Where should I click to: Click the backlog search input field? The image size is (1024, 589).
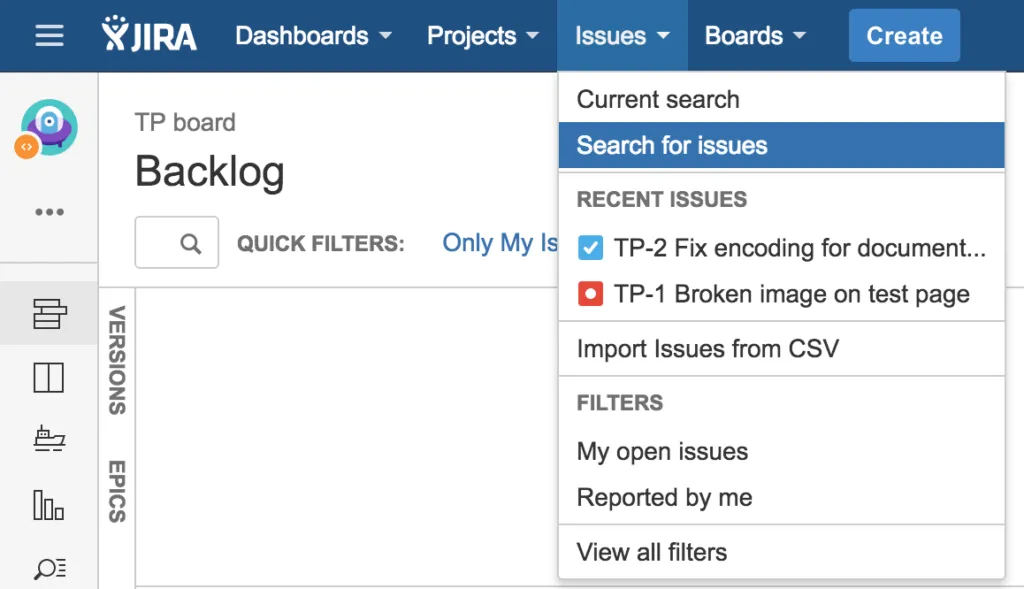(x=176, y=242)
